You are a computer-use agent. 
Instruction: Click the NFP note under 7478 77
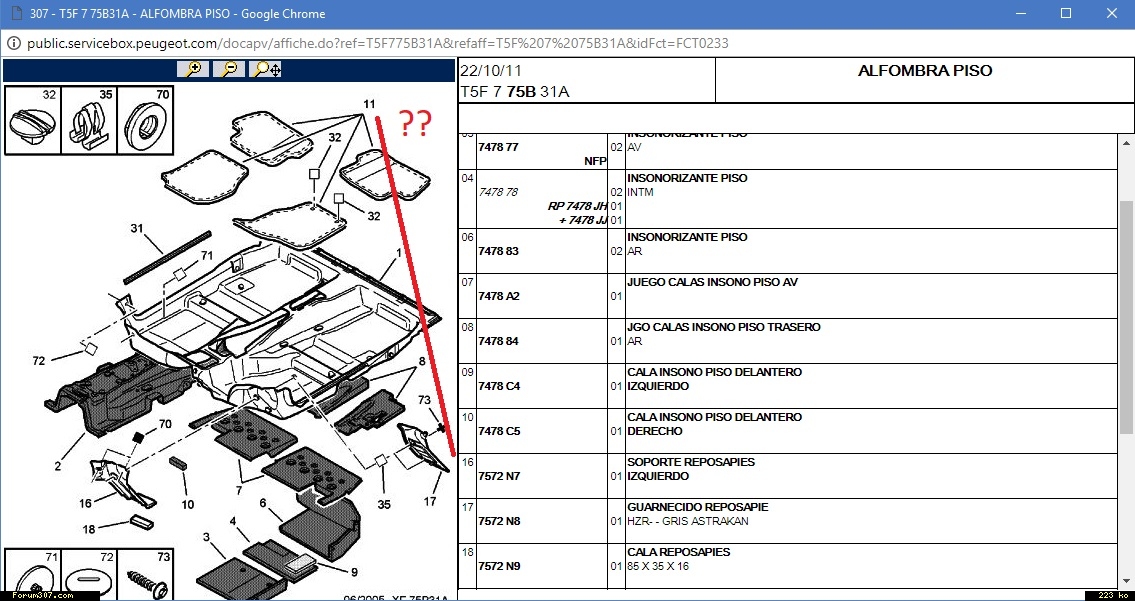tap(595, 161)
